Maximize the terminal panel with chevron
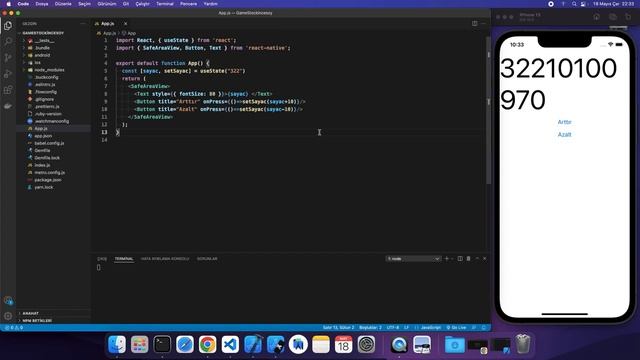Screen dimensions: 640x360 tap(477, 258)
